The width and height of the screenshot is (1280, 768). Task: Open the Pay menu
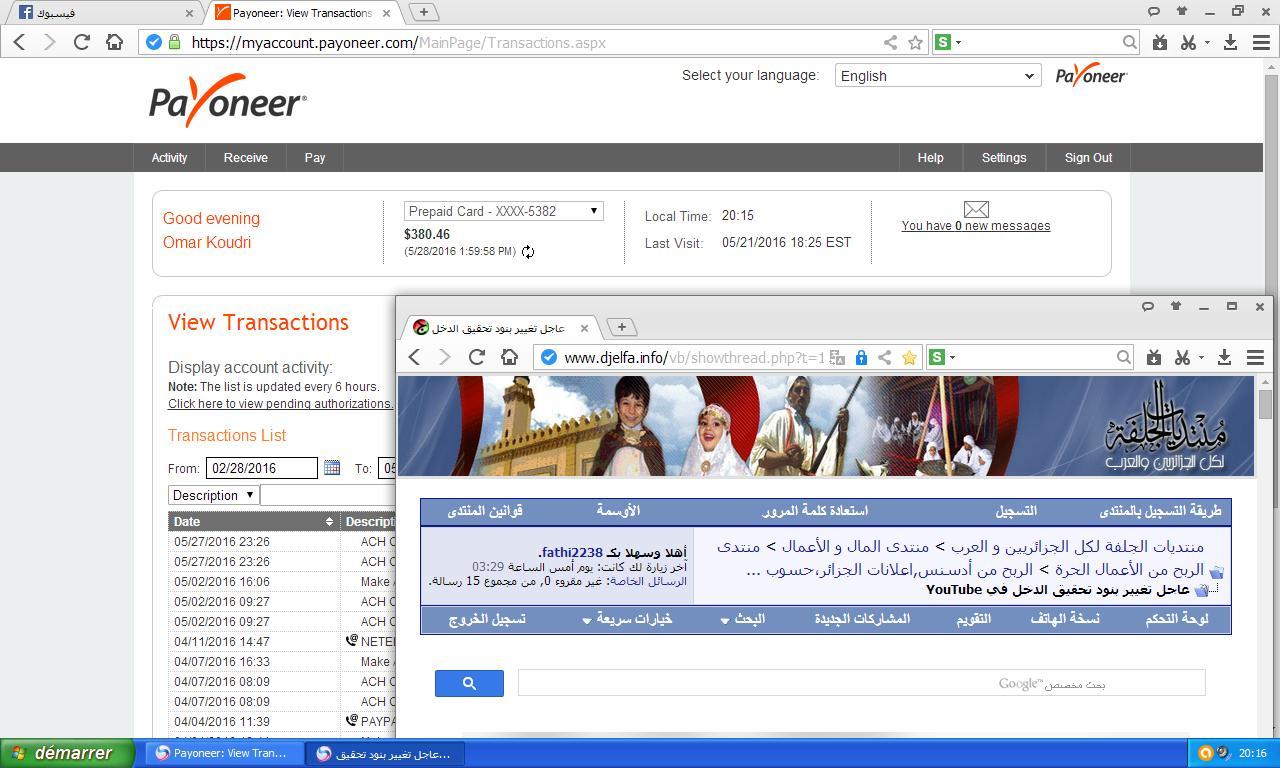[x=315, y=157]
